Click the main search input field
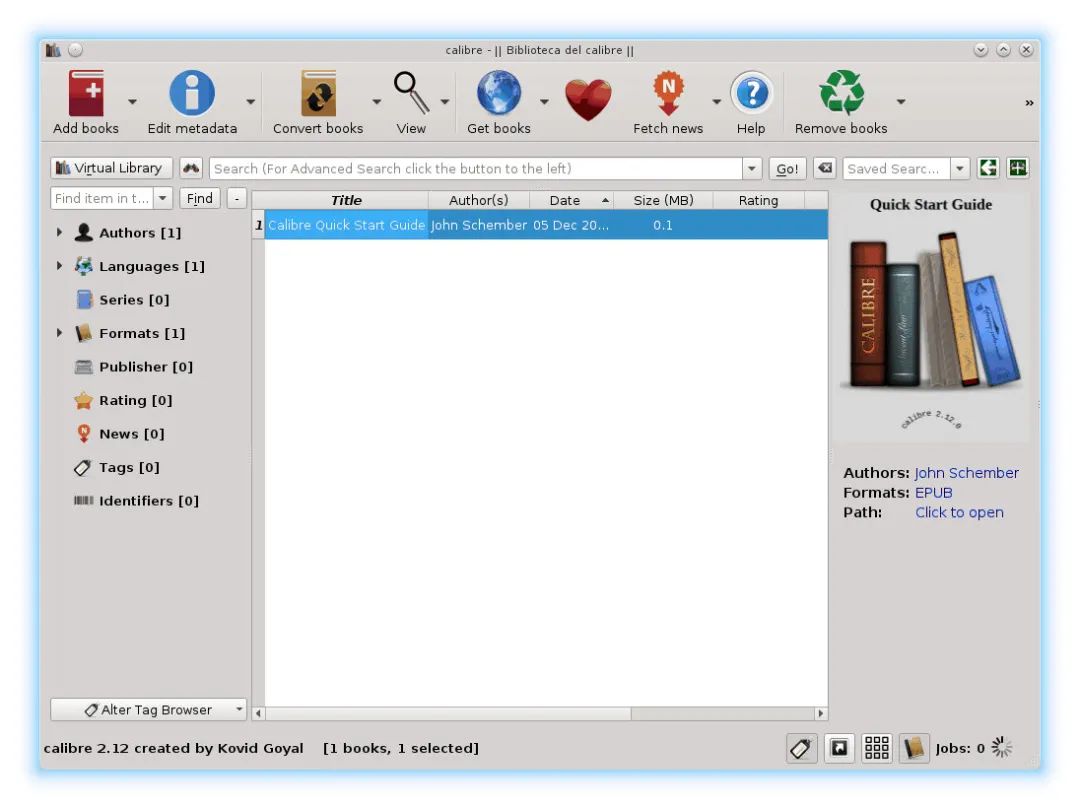This screenshot has height=809, width=1080. click(x=475, y=169)
